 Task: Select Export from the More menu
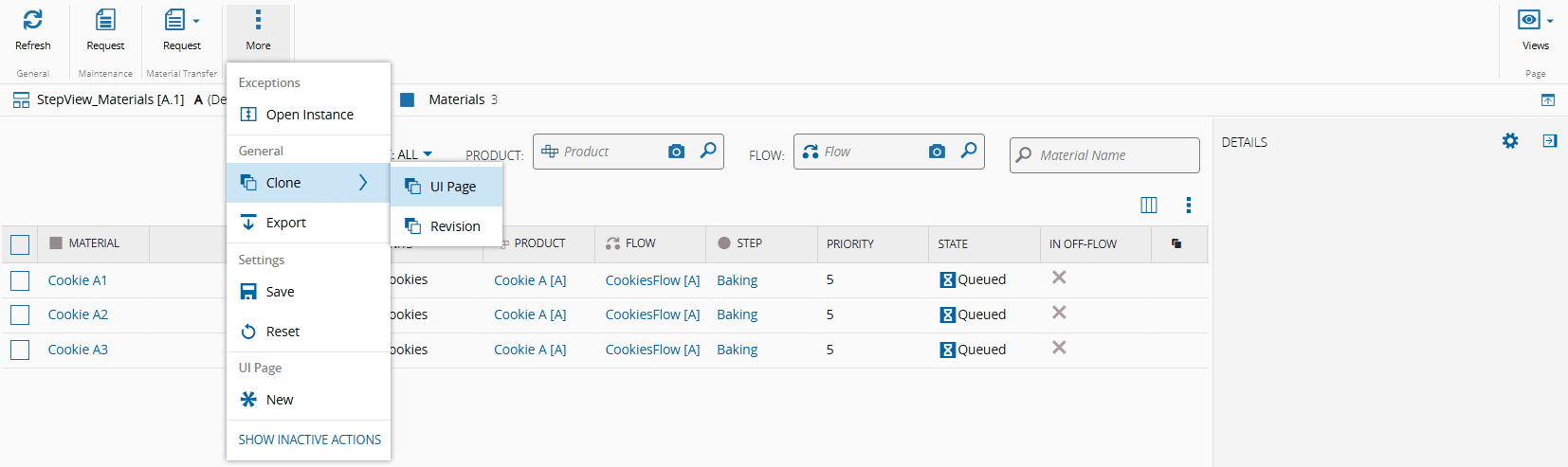click(285, 223)
